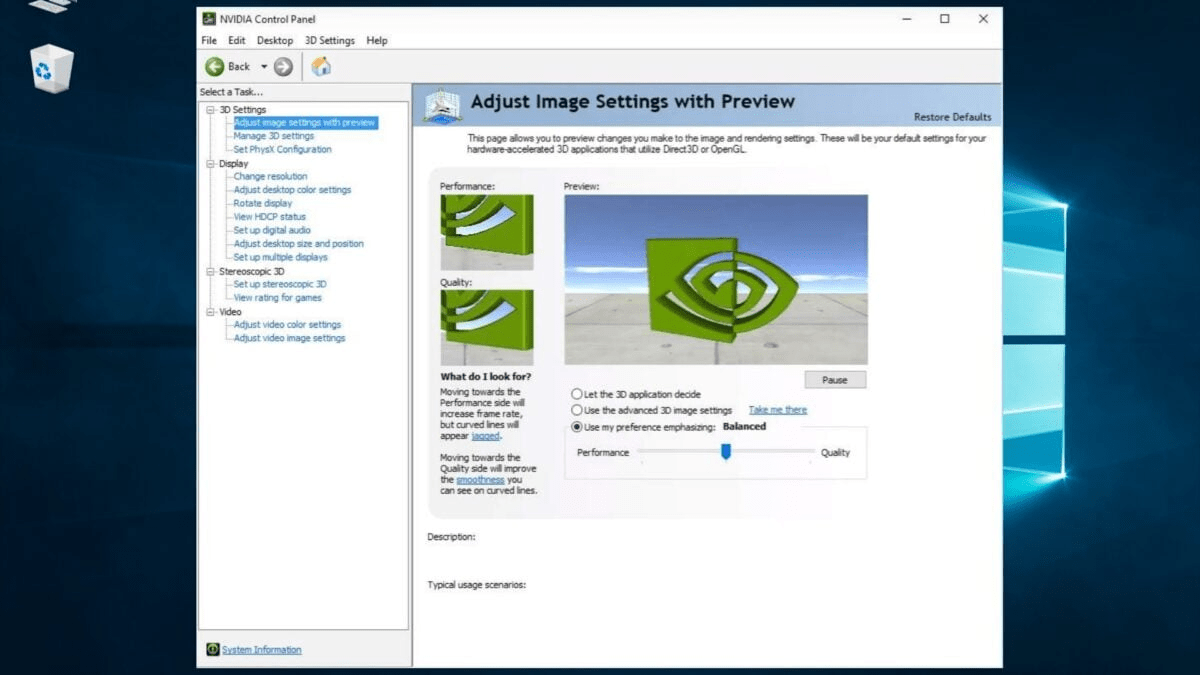The height and width of the screenshot is (675, 1200).
Task: Select Set up digital audio
Action: [273, 230]
